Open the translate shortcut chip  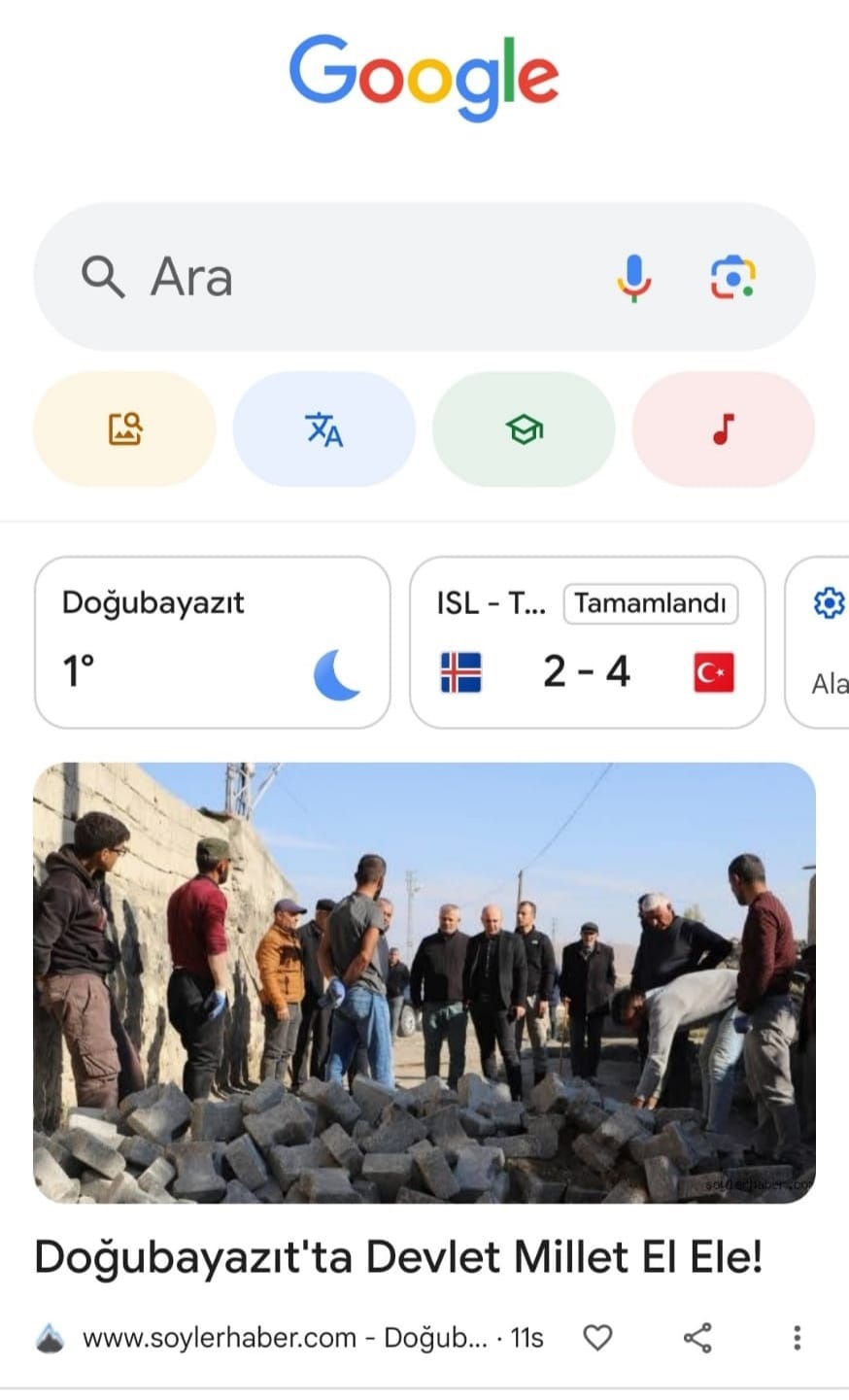click(x=323, y=428)
